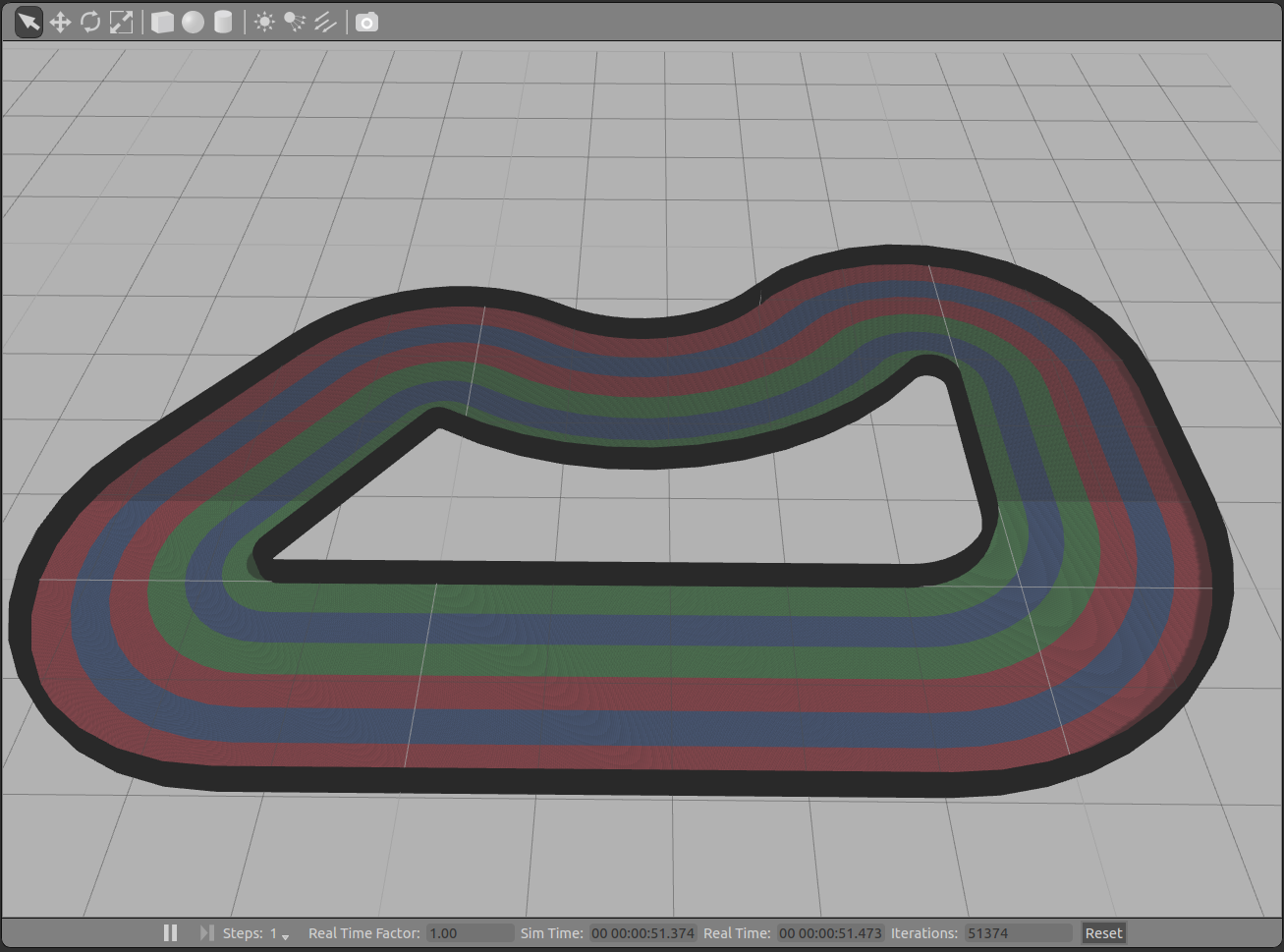The image size is (1284, 952).
Task: Click the Real Time Factor field
Action: (x=470, y=933)
